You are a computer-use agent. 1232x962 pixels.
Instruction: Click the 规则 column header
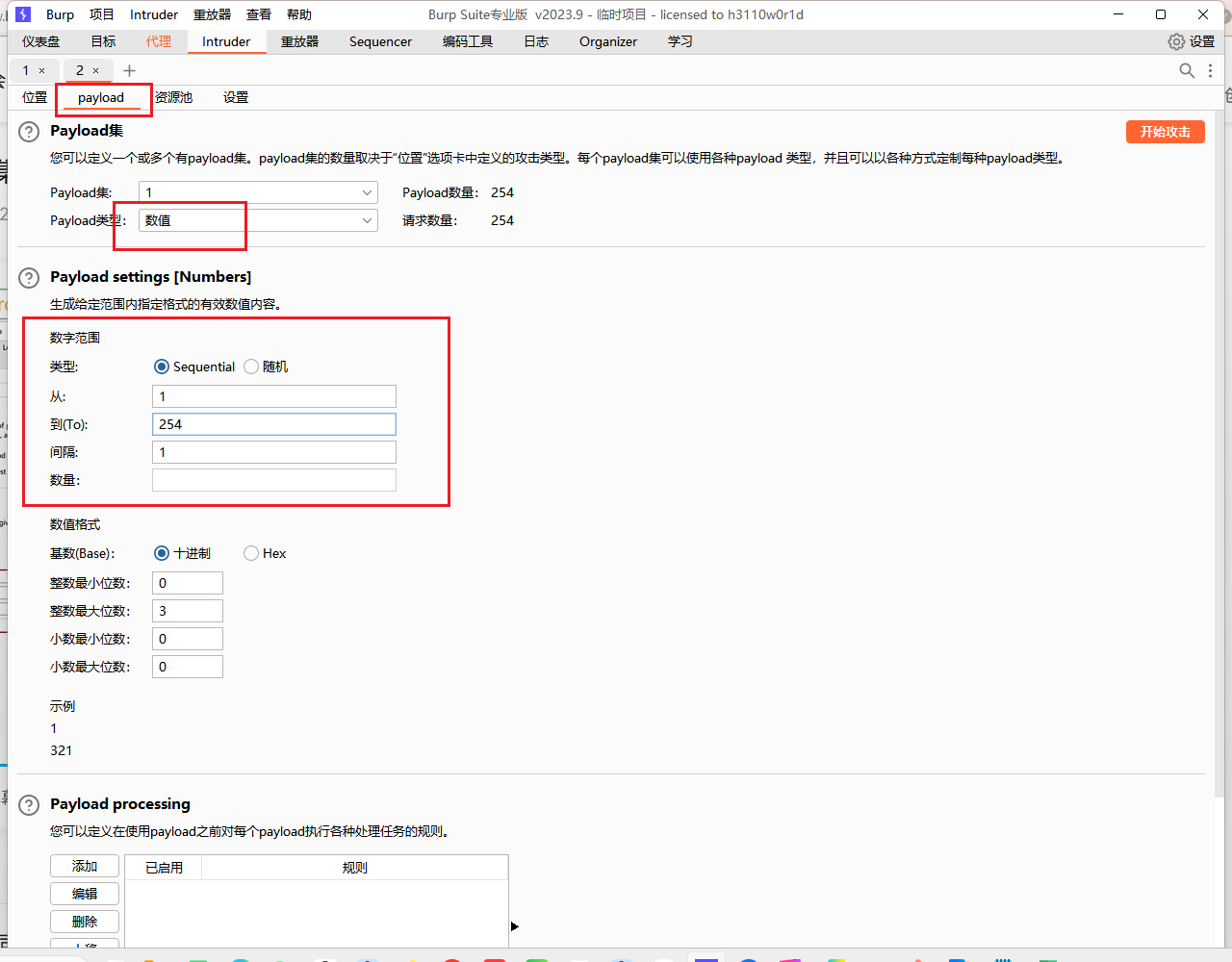pyautogui.click(x=354, y=868)
